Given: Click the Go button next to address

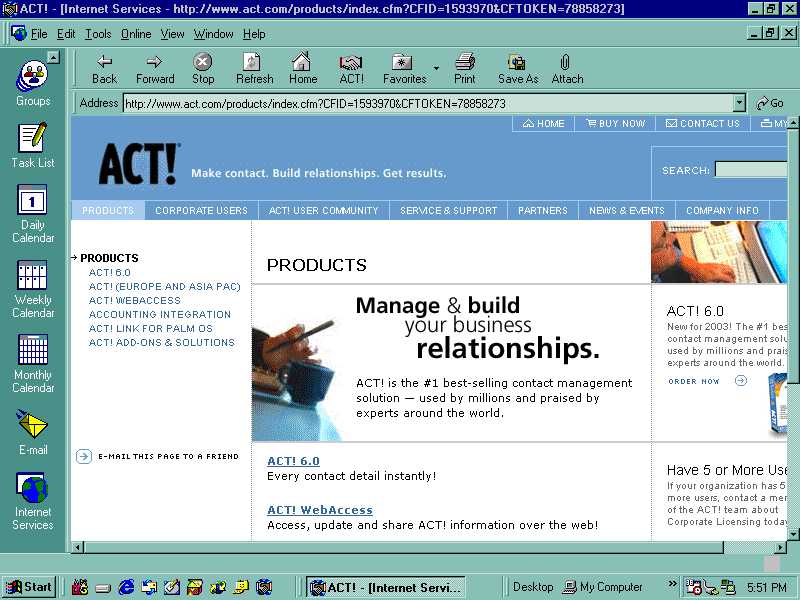Looking at the screenshot, I should (769, 103).
